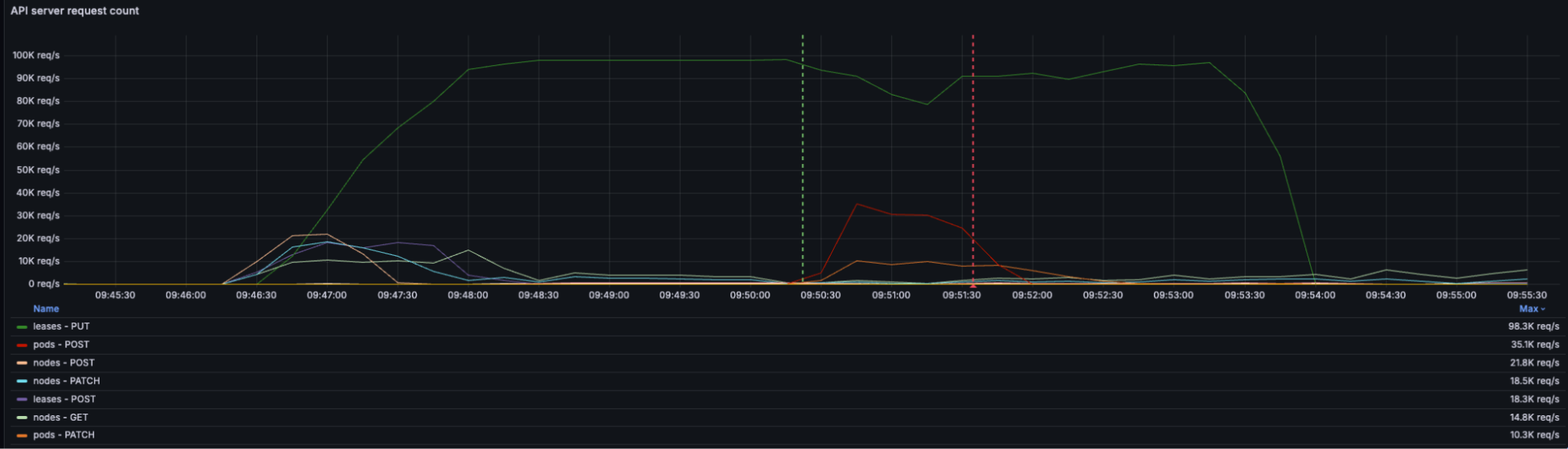Screen dimensions: 1568x449
Task: Open the red pods - POST series color icon
Action: [x=22, y=345]
